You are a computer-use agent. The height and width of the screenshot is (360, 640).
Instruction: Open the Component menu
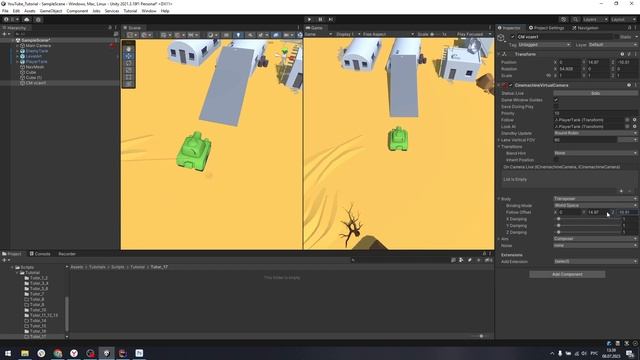pyautogui.click(x=77, y=11)
